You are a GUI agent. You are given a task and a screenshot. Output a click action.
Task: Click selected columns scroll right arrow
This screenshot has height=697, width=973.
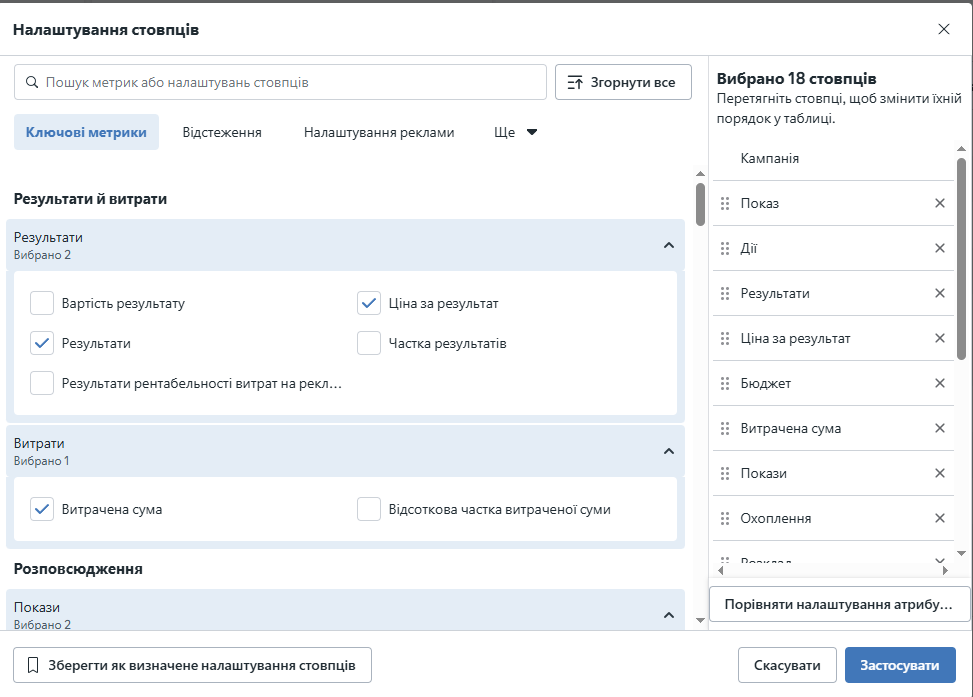coord(945,570)
